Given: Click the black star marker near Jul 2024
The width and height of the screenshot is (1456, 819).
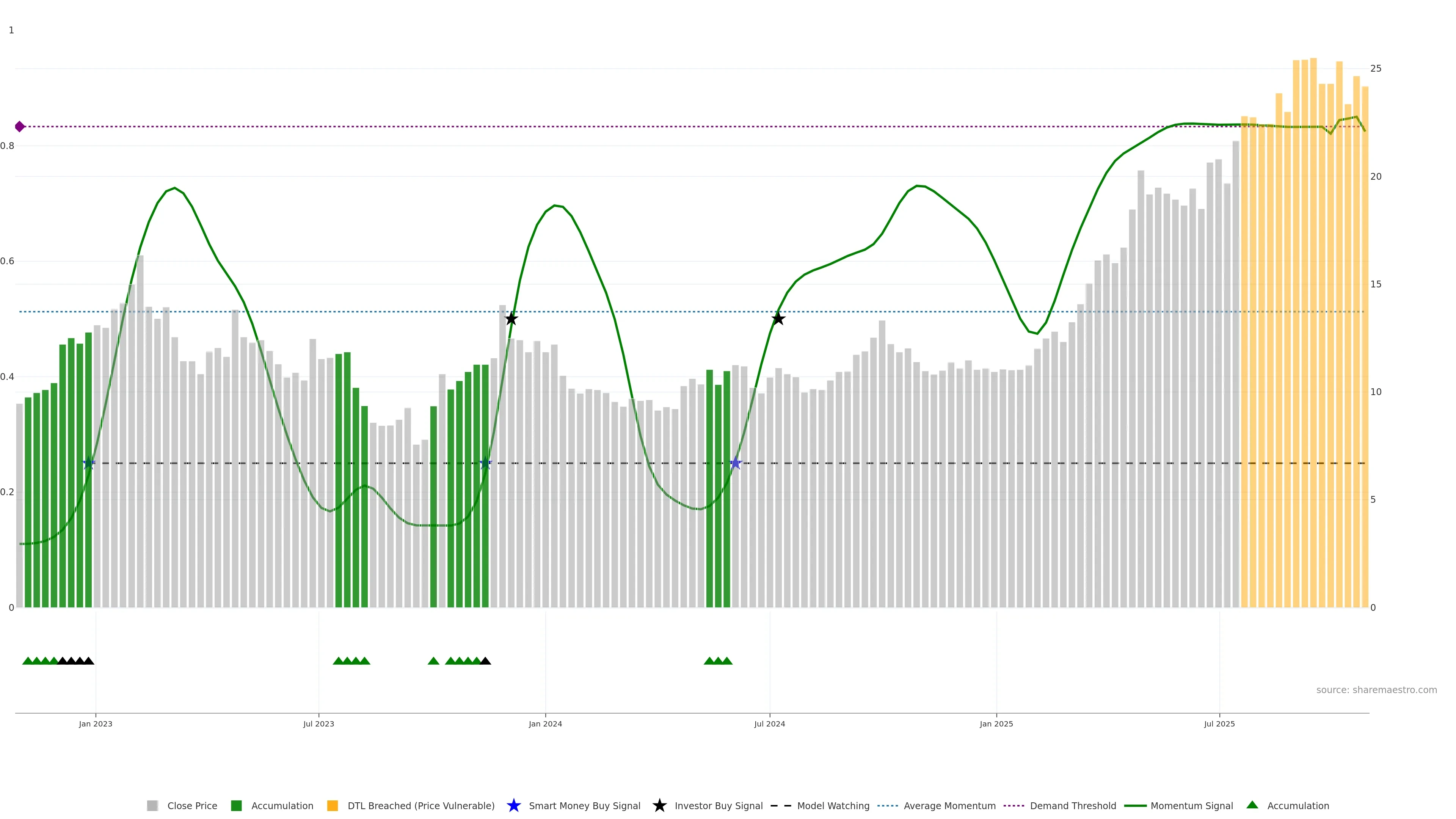Looking at the screenshot, I should pos(778,319).
